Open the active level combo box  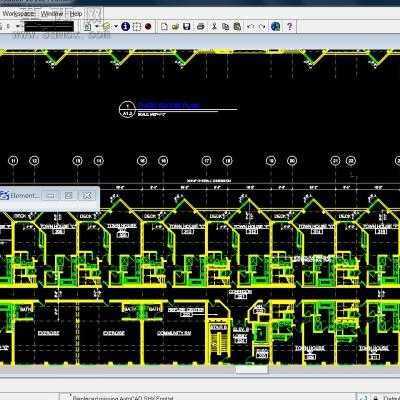[x=49, y=26]
